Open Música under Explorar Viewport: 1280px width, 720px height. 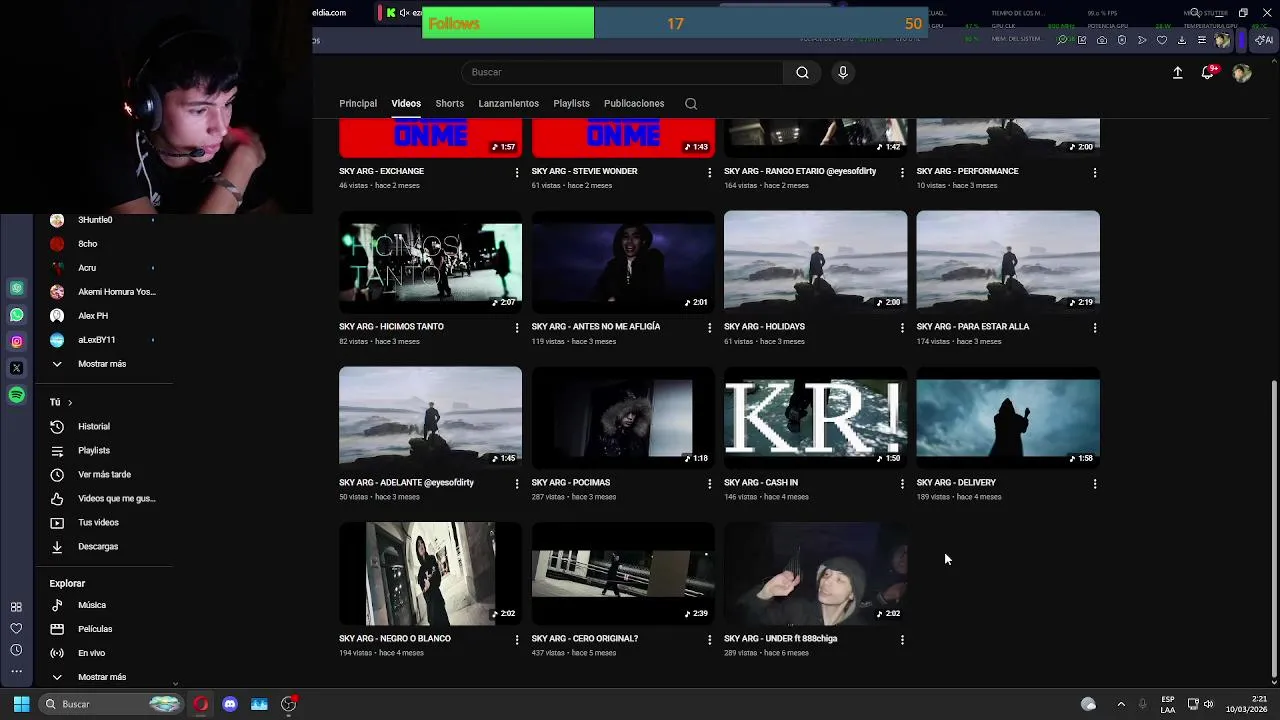coord(103,605)
